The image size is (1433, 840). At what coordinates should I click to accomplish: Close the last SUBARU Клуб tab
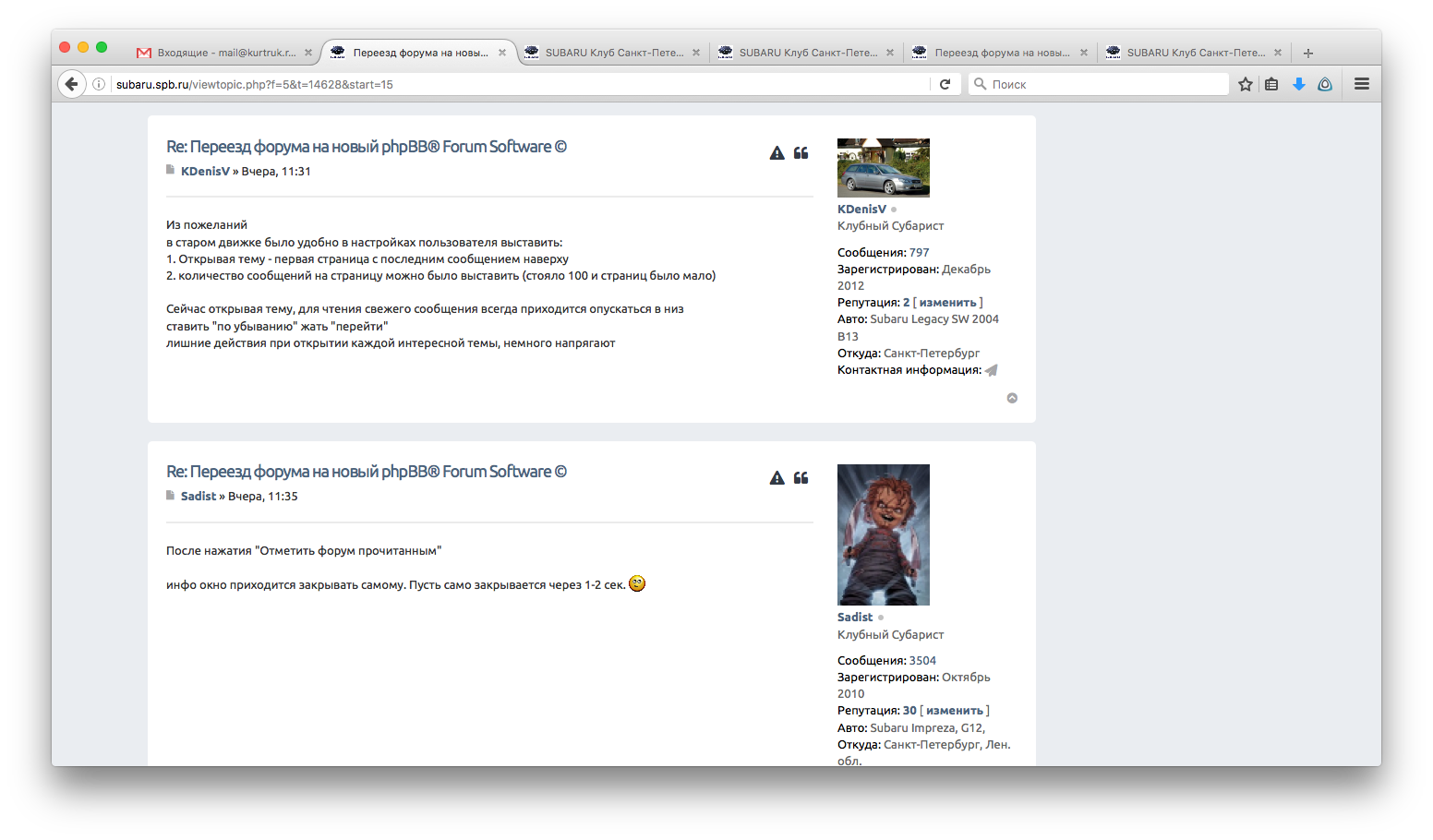tap(1278, 53)
